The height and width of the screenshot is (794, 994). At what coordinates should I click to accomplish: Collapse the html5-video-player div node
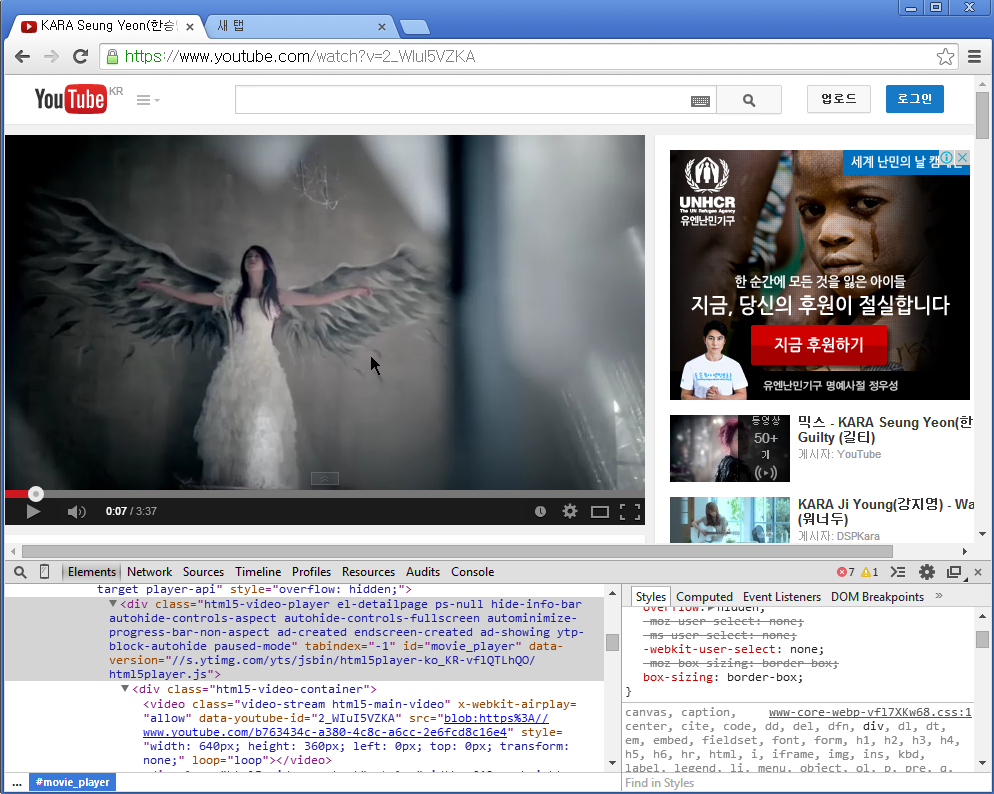(x=113, y=604)
